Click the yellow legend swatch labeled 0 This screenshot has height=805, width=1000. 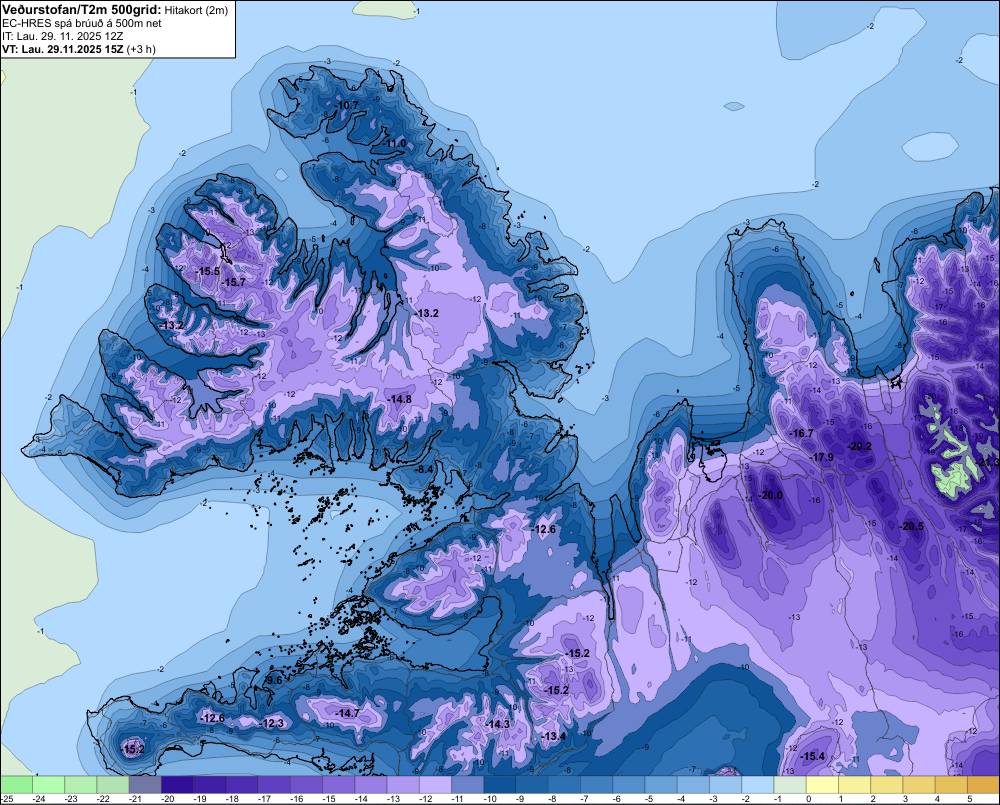pos(823,784)
